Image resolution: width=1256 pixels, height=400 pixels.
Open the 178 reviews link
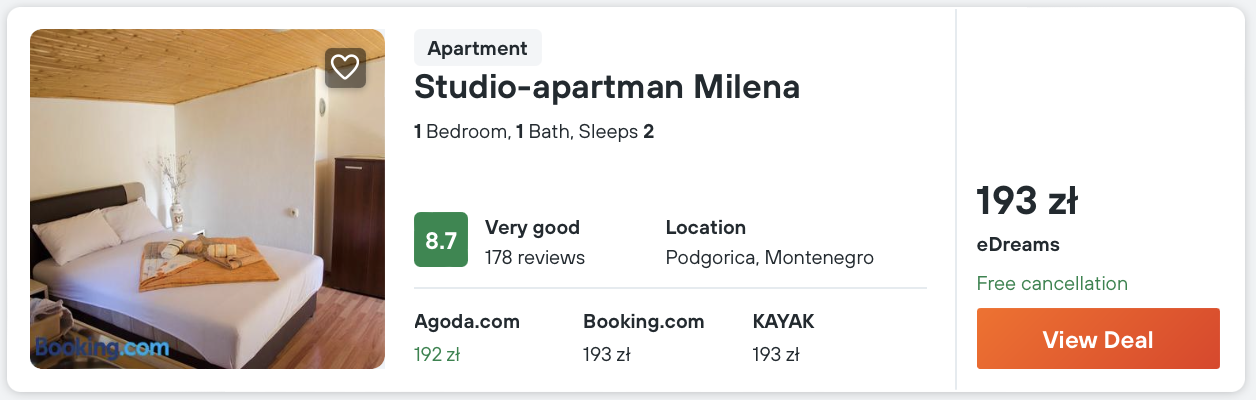click(535, 257)
